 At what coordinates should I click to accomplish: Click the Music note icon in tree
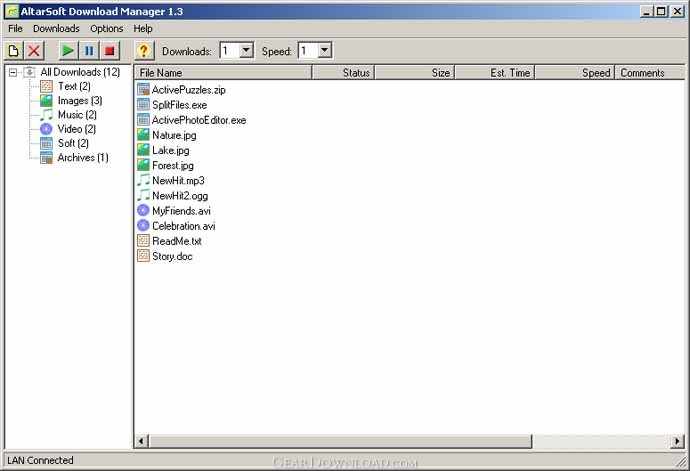click(x=46, y=115)
